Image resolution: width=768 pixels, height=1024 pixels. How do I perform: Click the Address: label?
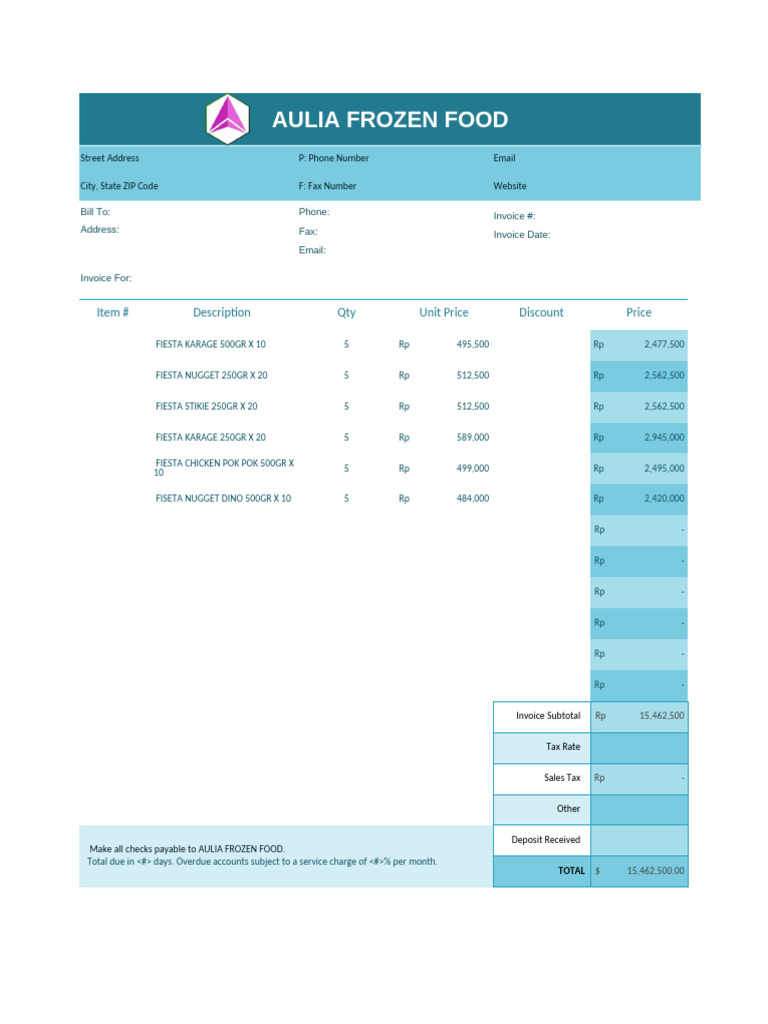click(x=99, y=229)
